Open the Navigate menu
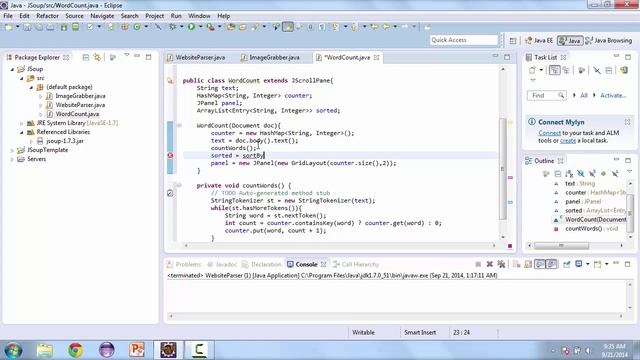Screen dimensions: 640x360 click(102, 16)
